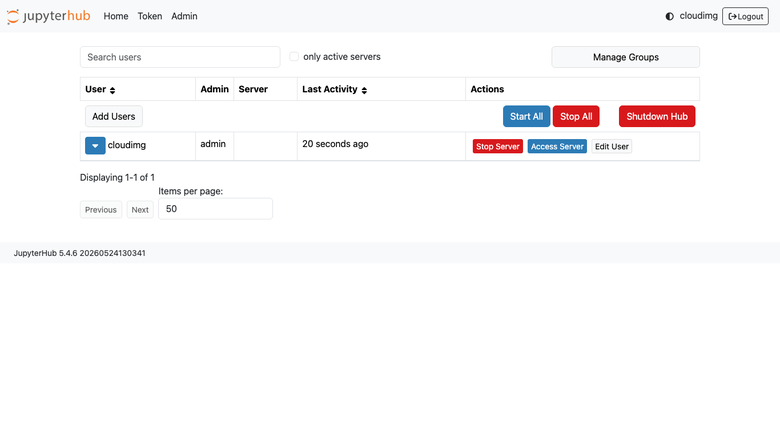Stop Server for cloudimg
Image resolution: width=780 pixels, height=439 pixels.
pos(497,147)
